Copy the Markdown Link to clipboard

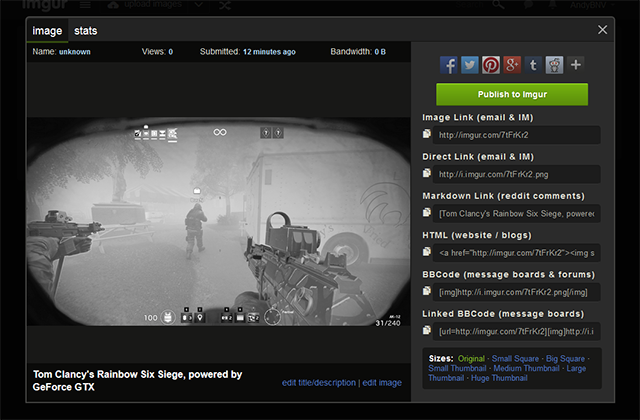(x=427, y=212)
